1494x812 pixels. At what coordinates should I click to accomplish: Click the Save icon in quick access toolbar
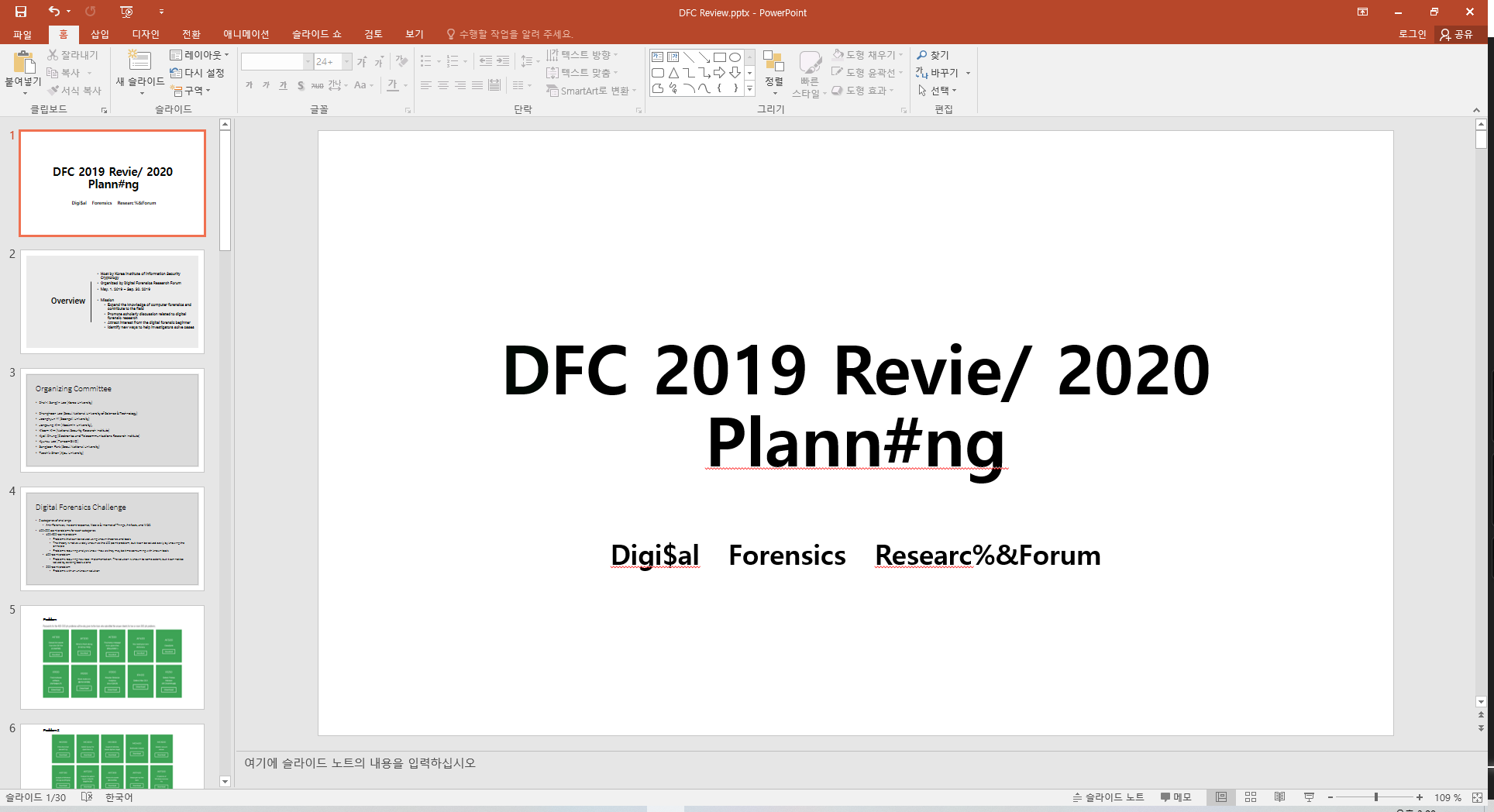[x=21, y=12]
